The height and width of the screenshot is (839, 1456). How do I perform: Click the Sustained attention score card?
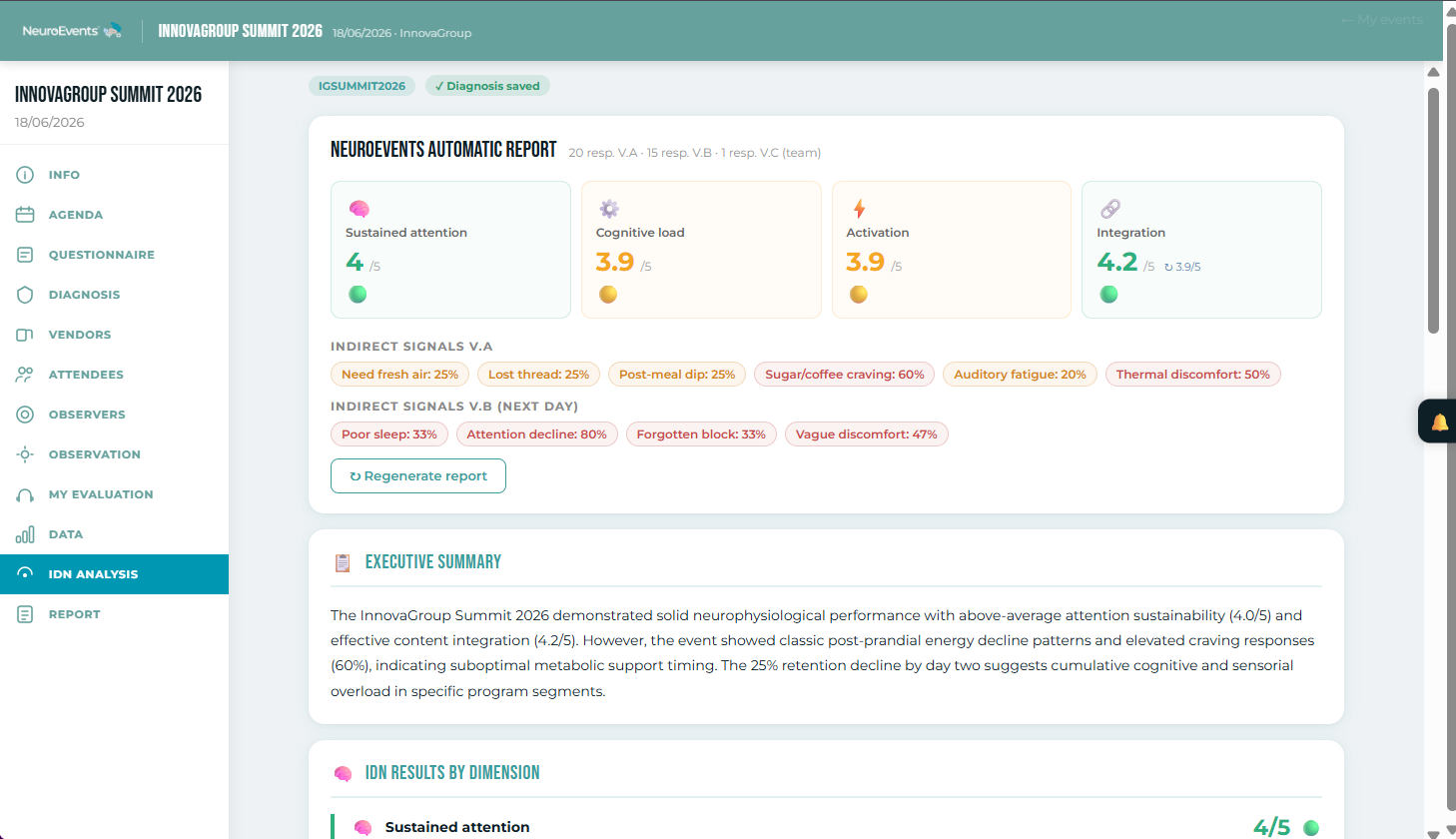click(450, 250)
